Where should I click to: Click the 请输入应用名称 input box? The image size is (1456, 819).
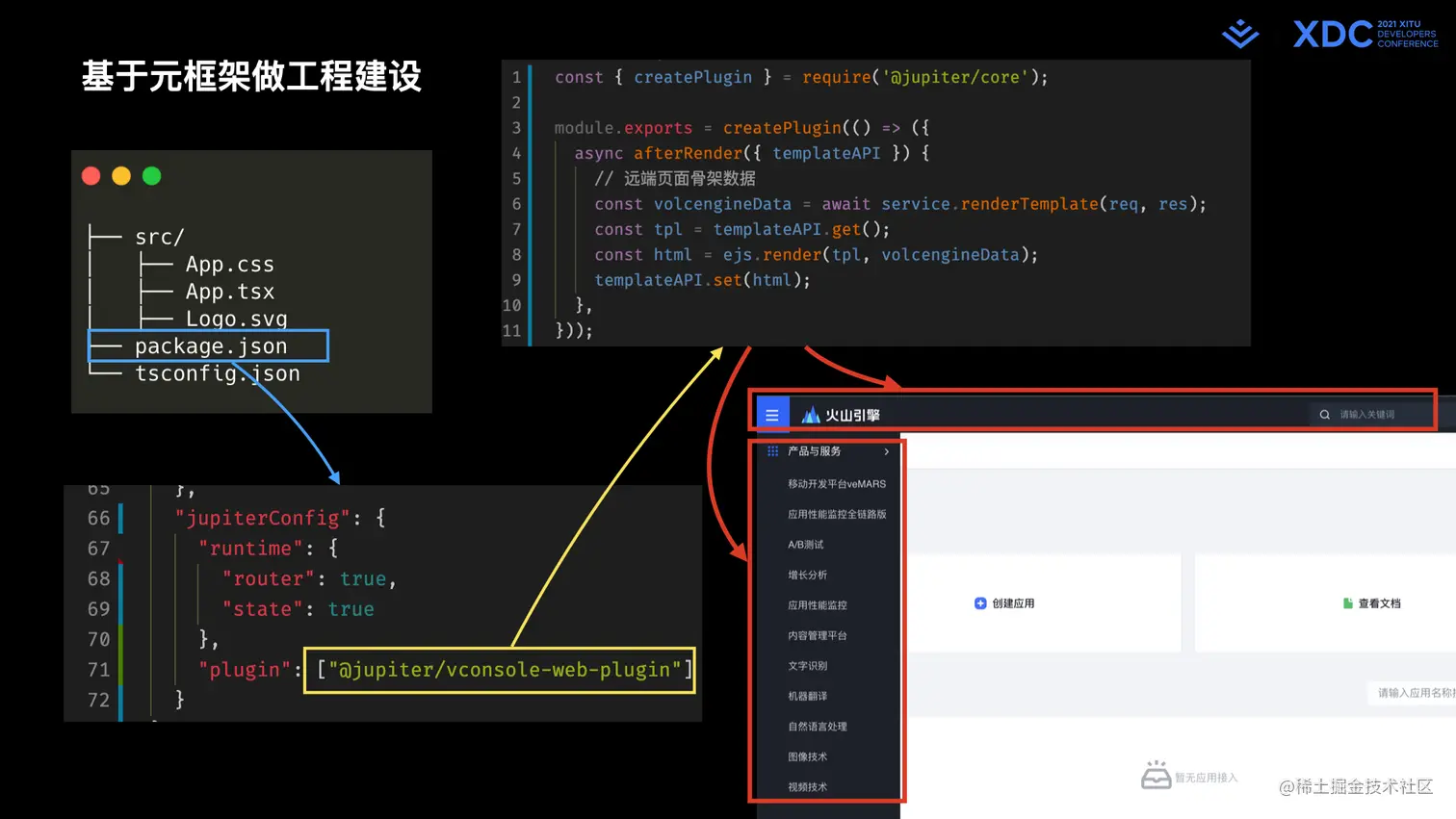1412,693
